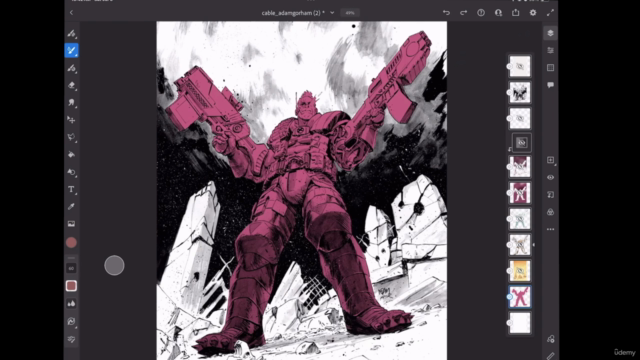Select the Eyedropper tool
The width and height of the screenshot is (640, 360).
pos(71,207)
